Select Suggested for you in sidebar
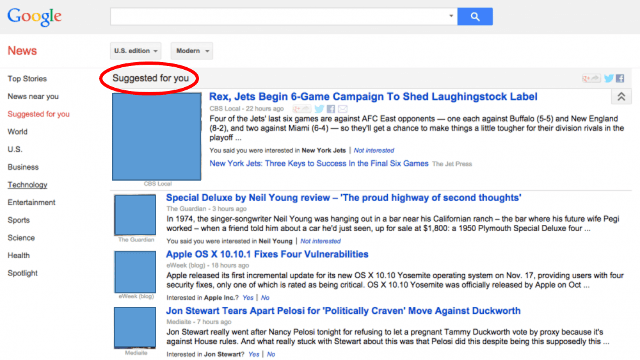The image size is (640, 360). click(x=38, y=114)
